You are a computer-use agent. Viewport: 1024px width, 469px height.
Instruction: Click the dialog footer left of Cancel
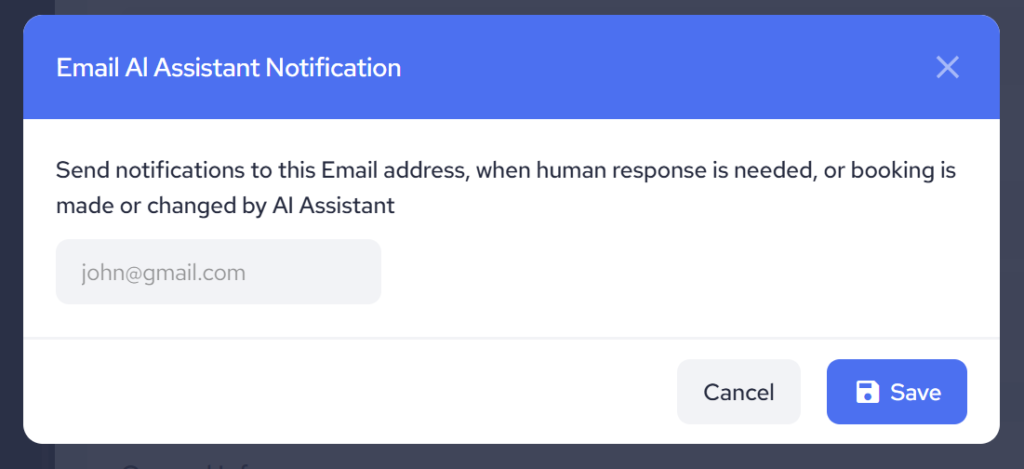350,392
